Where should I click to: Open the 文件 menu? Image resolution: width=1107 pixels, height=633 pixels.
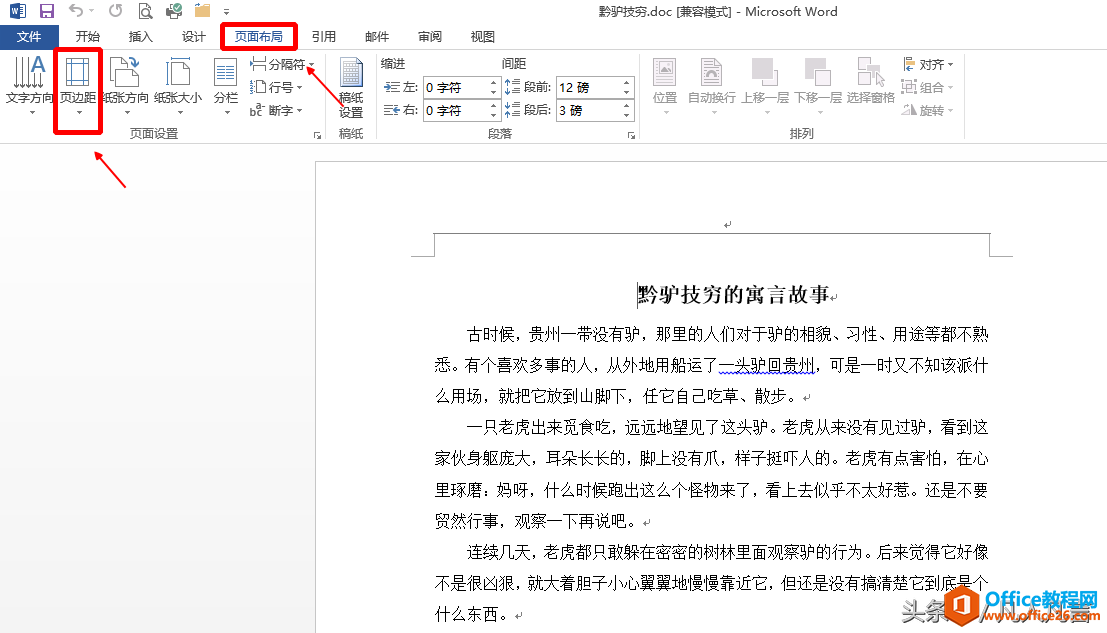pyautogui.click(x=29, y=37)
